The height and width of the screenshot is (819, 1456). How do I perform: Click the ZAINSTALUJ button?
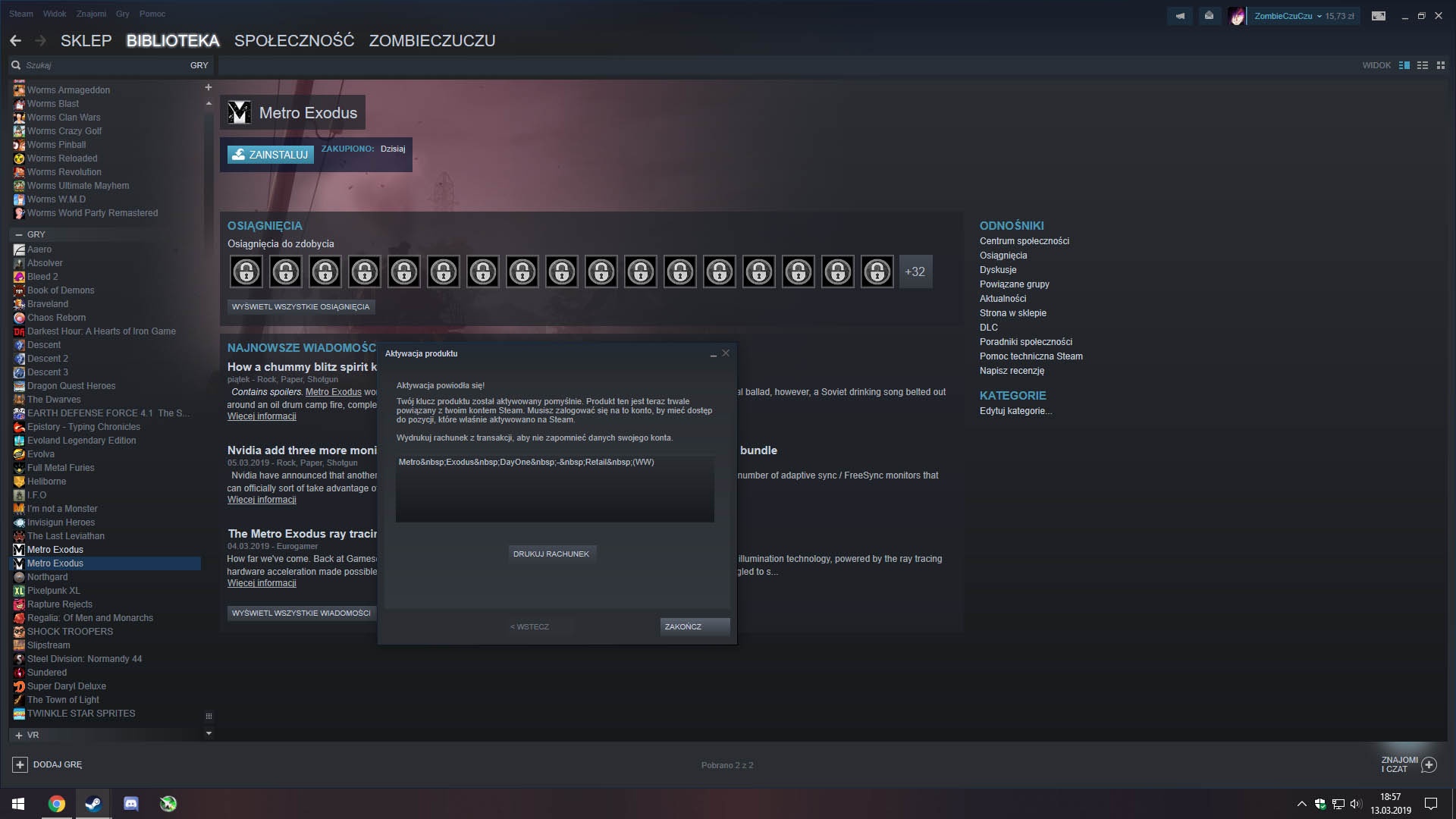point(271,155)
